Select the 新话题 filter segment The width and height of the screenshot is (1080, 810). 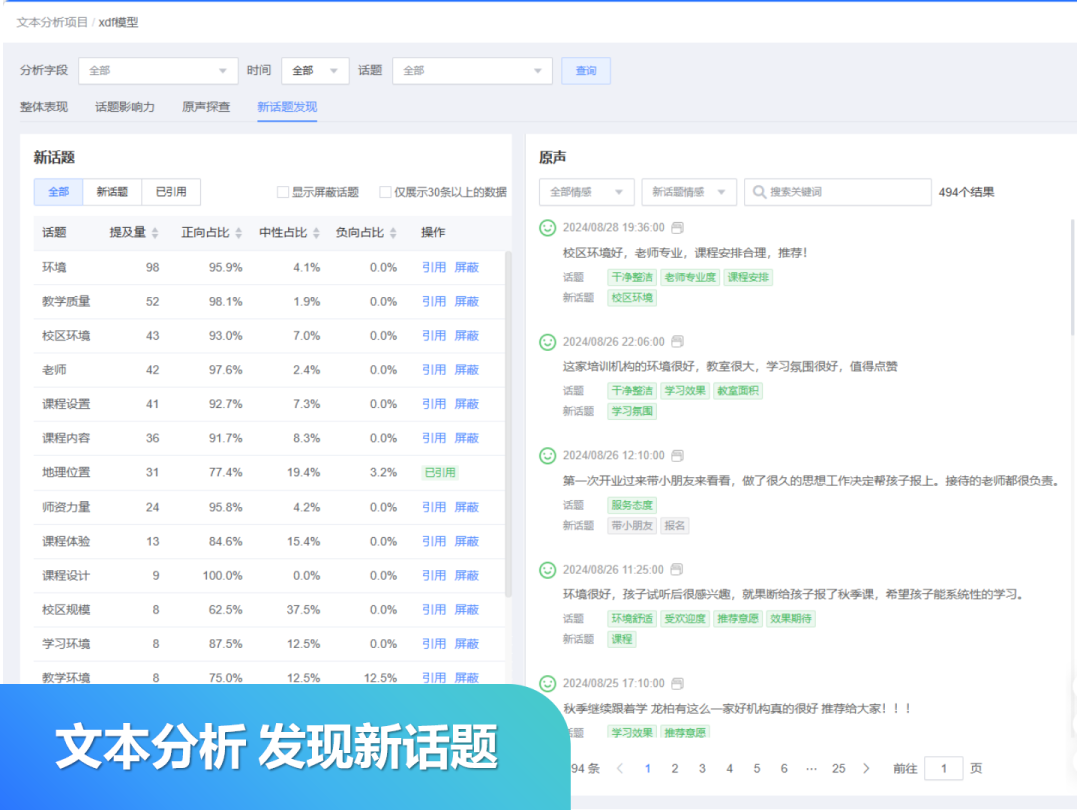112,192
